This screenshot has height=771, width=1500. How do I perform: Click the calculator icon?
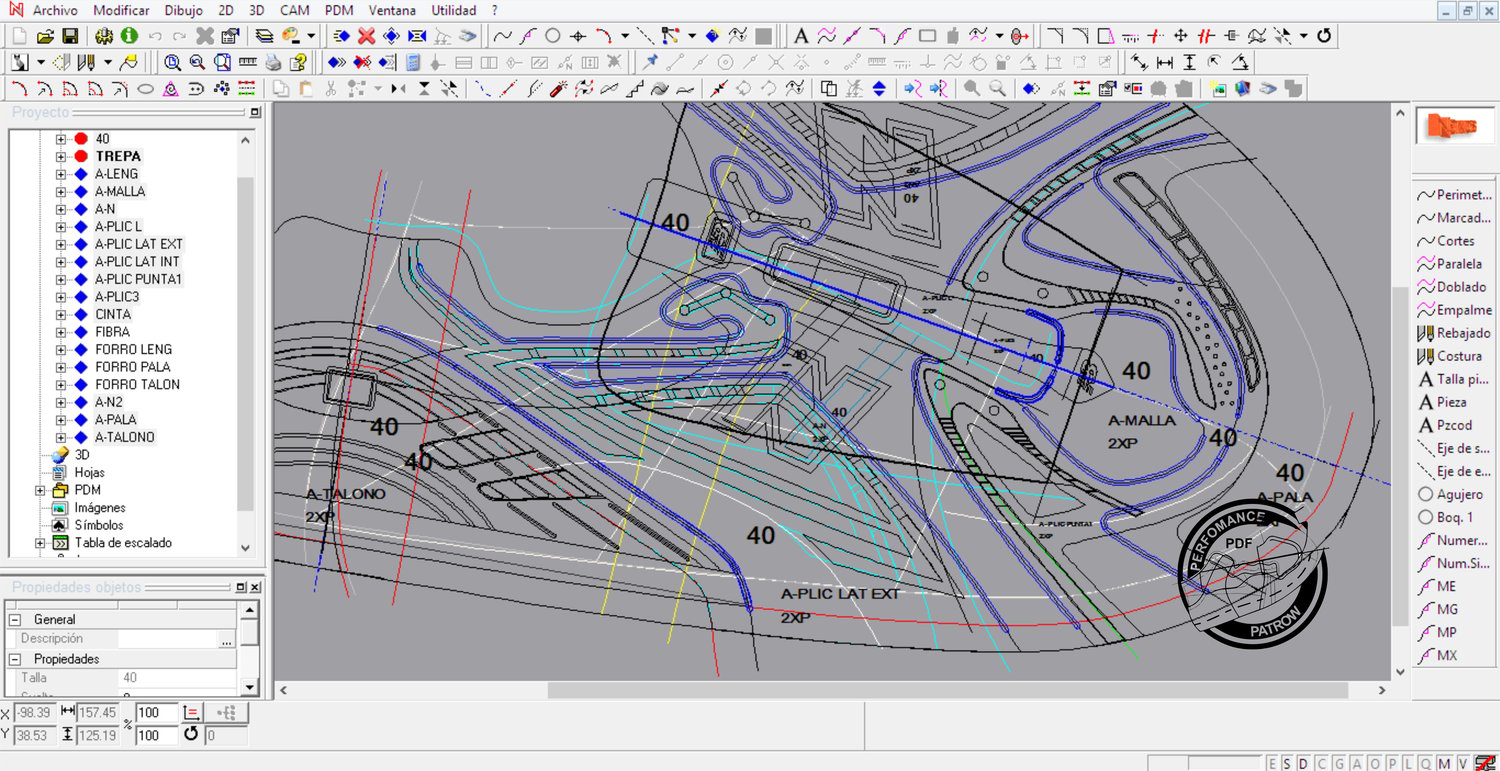coord(414,62)
